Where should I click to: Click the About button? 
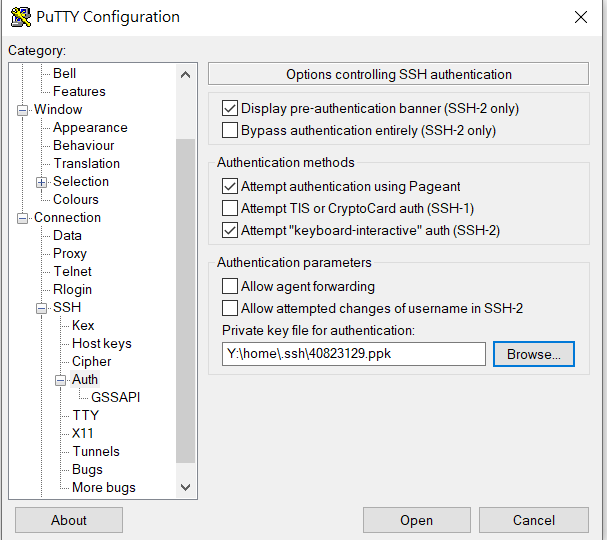pyautogui.click(x=69, y=520)
